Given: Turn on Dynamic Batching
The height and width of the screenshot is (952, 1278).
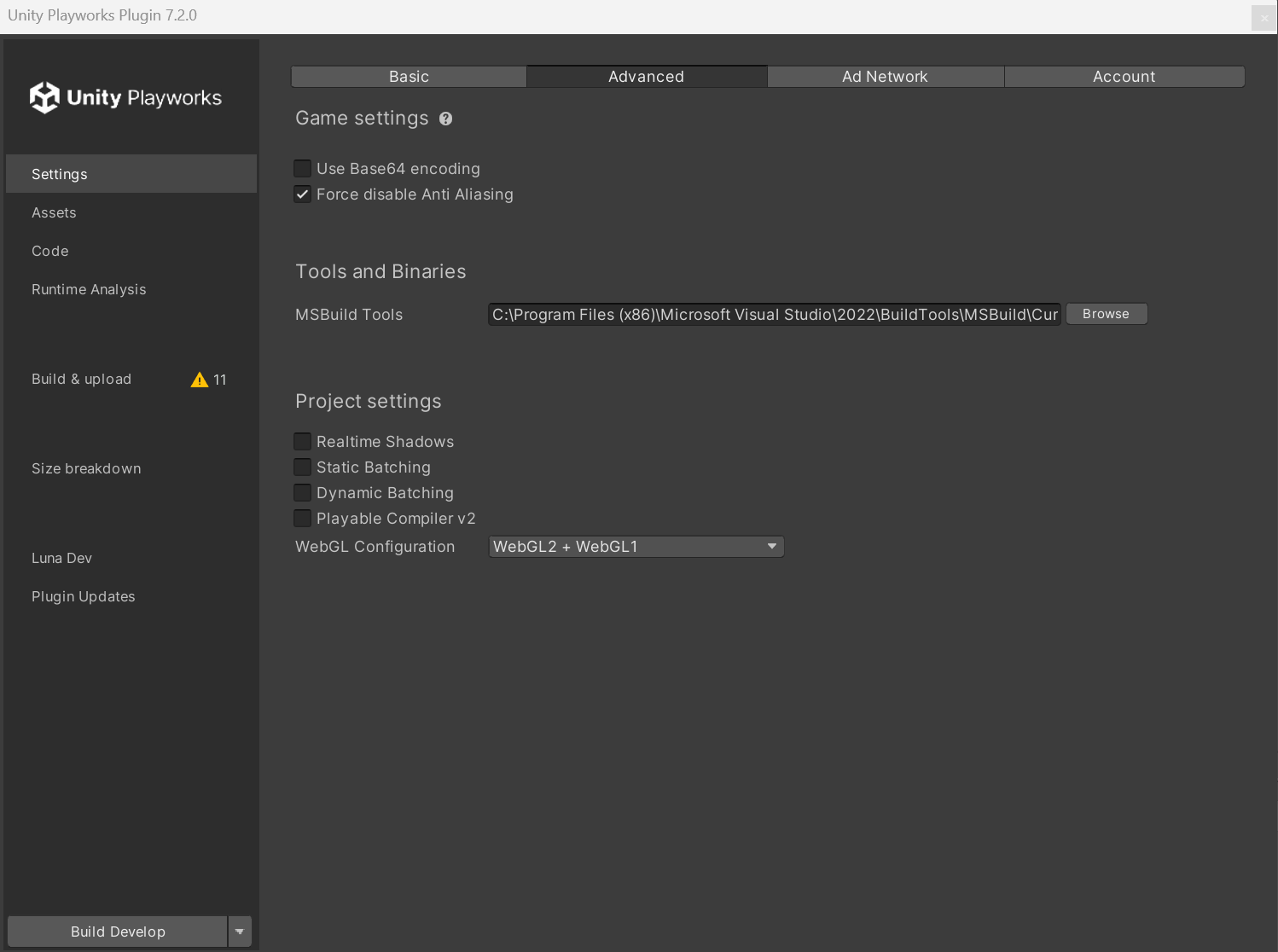Looking at the screenshot, I should 303,493.
